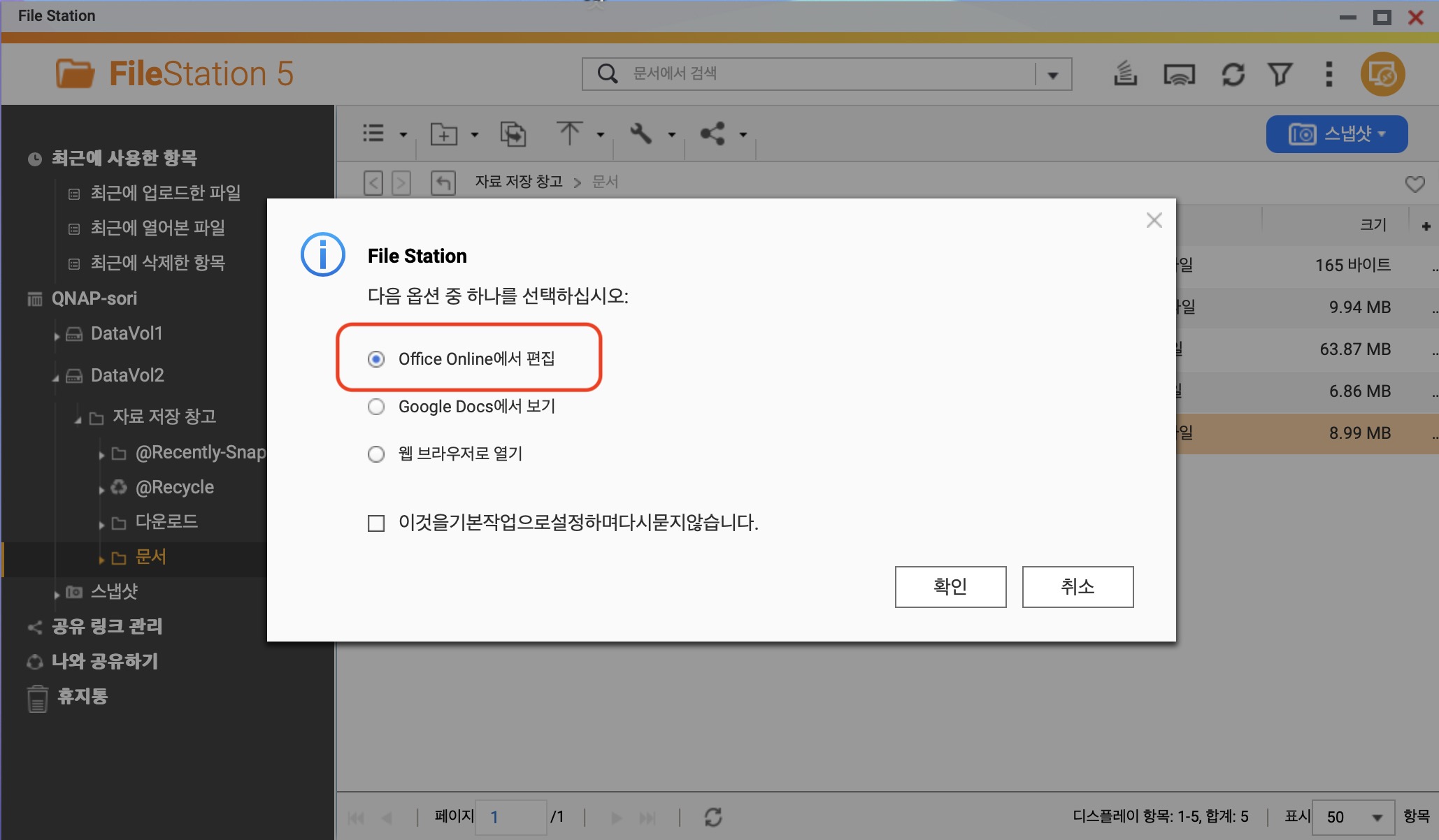Expand the tools dropdown arrow

pyautogui.click(x=672, y=134)
